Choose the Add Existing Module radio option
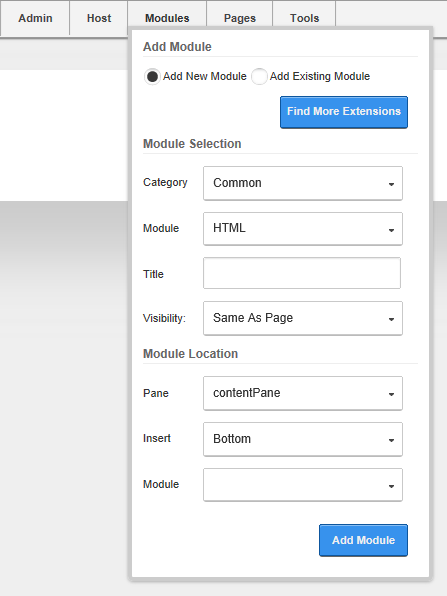Screen dimensions: 447x596 click(259, 77)
